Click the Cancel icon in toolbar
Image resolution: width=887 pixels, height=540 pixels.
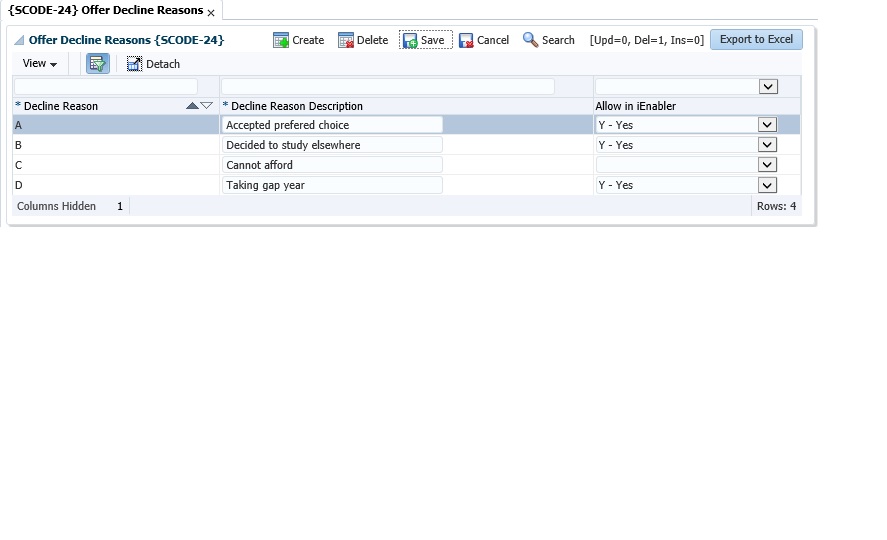[x=466, y=40]
